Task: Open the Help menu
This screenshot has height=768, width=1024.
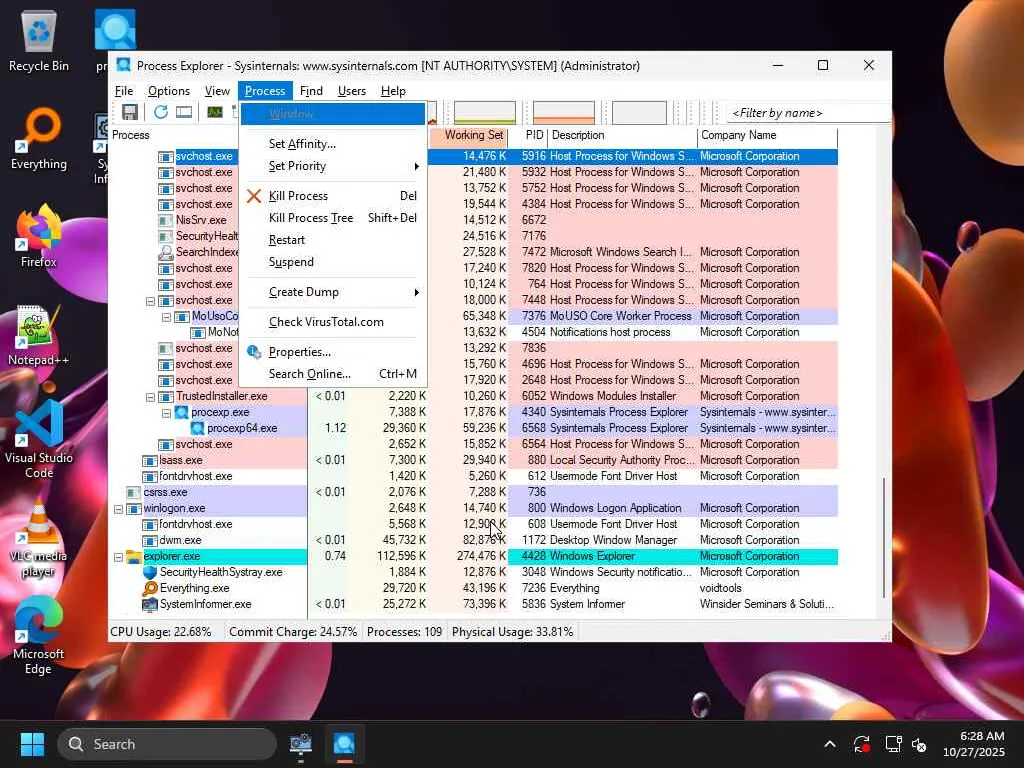Action: pos(393,91)
